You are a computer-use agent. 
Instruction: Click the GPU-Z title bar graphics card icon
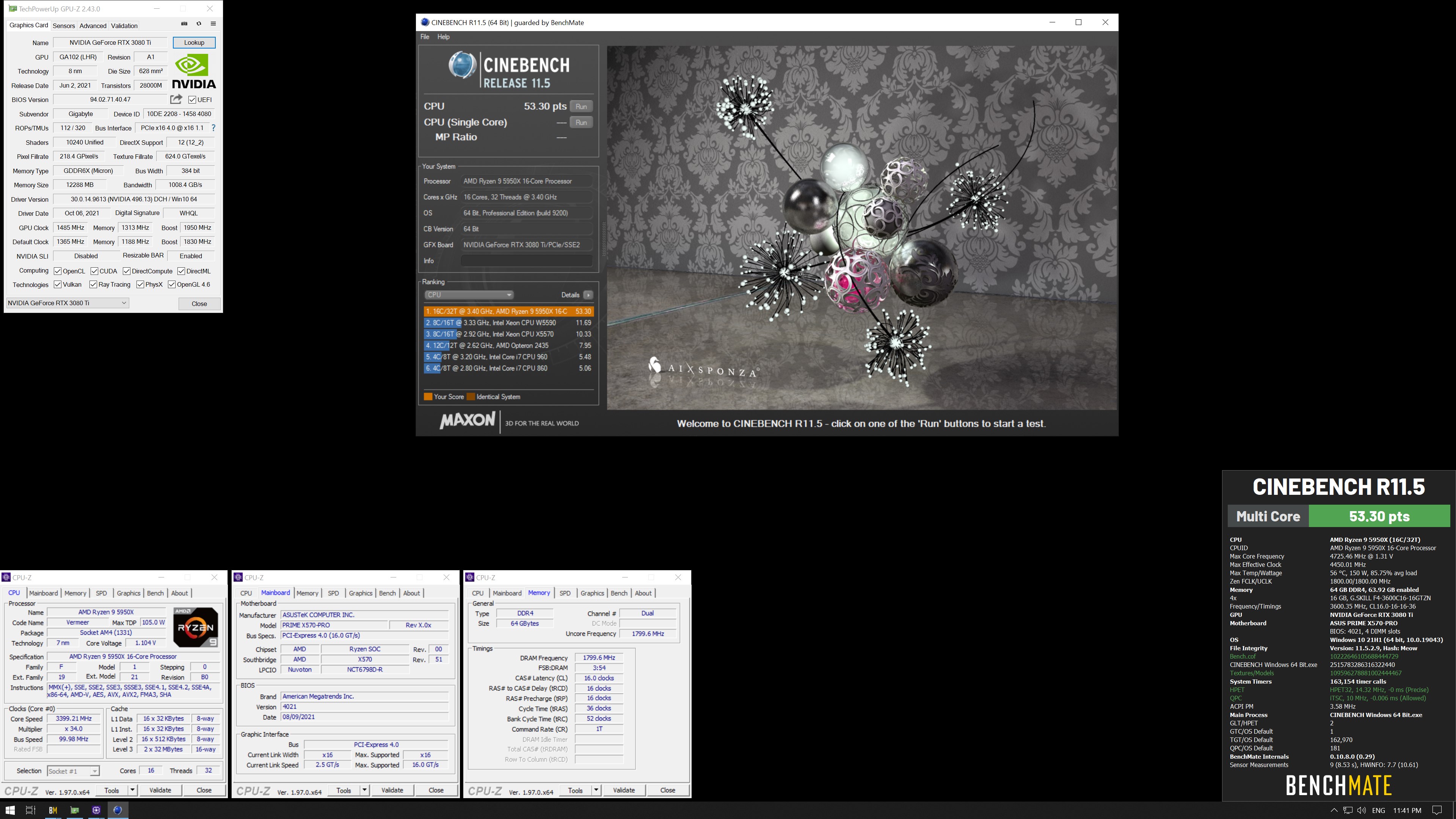(x=13, y=8)
